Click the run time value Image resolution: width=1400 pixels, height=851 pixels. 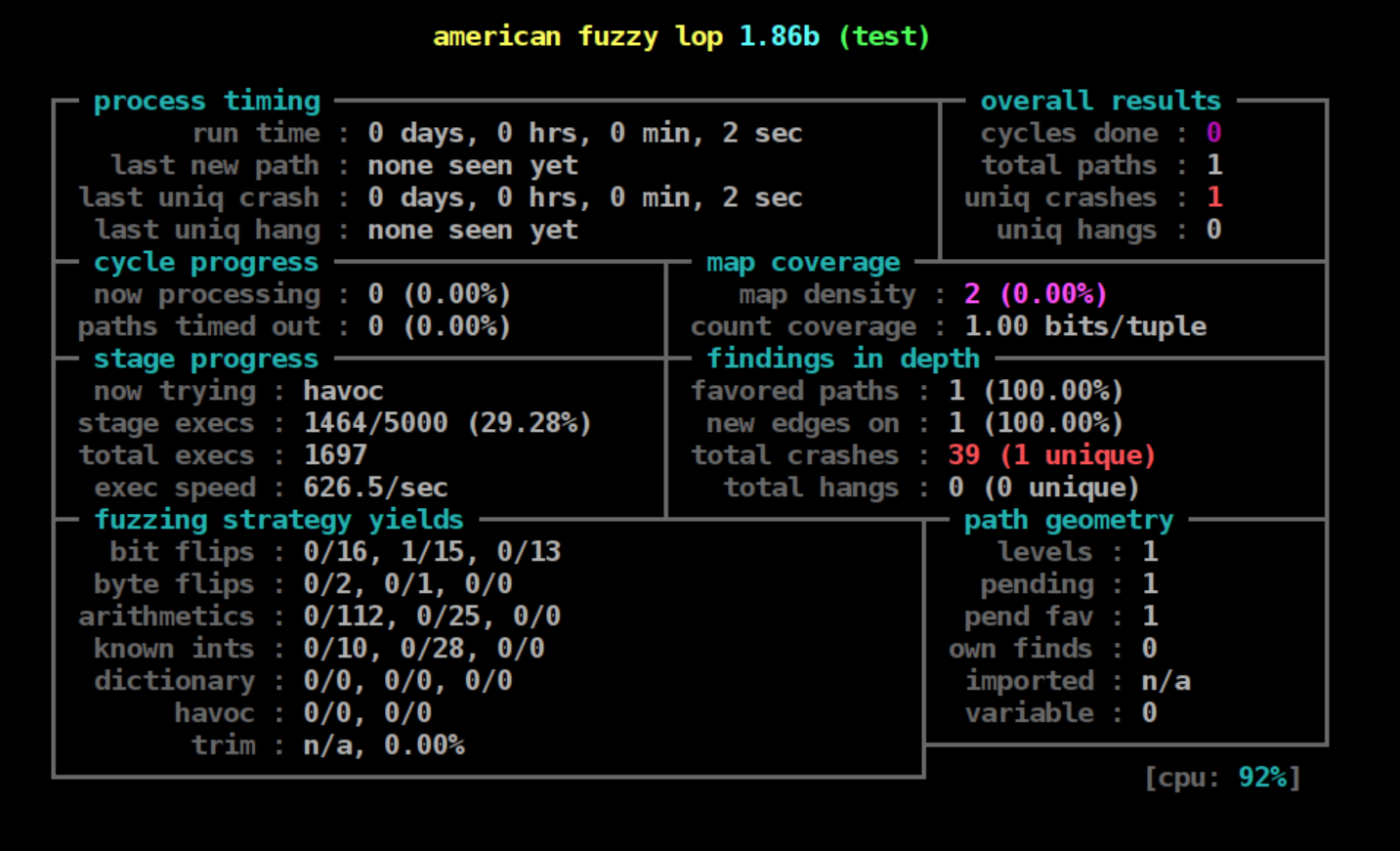(x=584, y=133)
